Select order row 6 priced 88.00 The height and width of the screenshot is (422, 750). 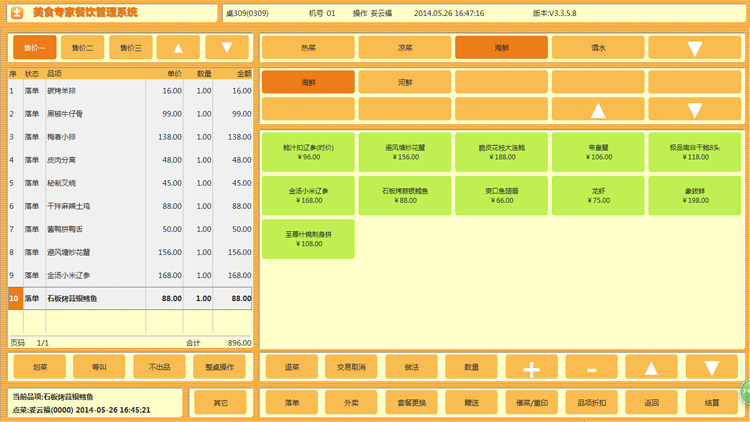tap(130, 206)
